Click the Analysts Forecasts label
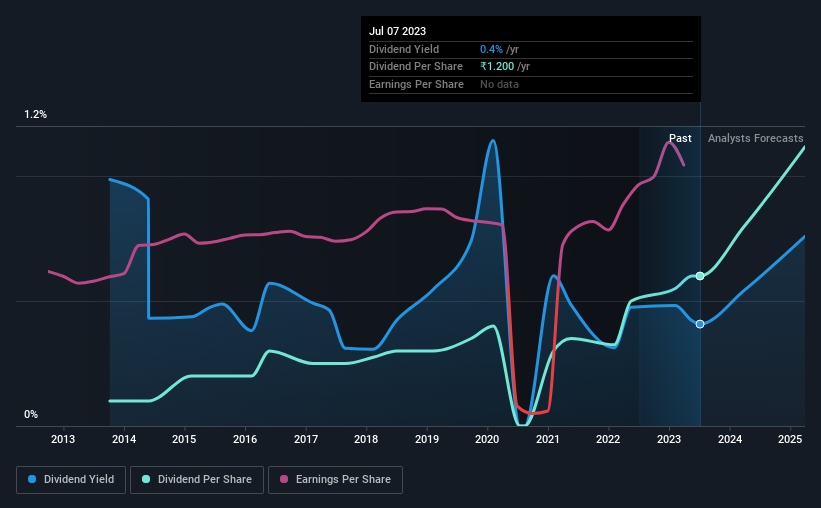Image resolution: width=821 pixels, height=508 pixels. tap(756, 138)
